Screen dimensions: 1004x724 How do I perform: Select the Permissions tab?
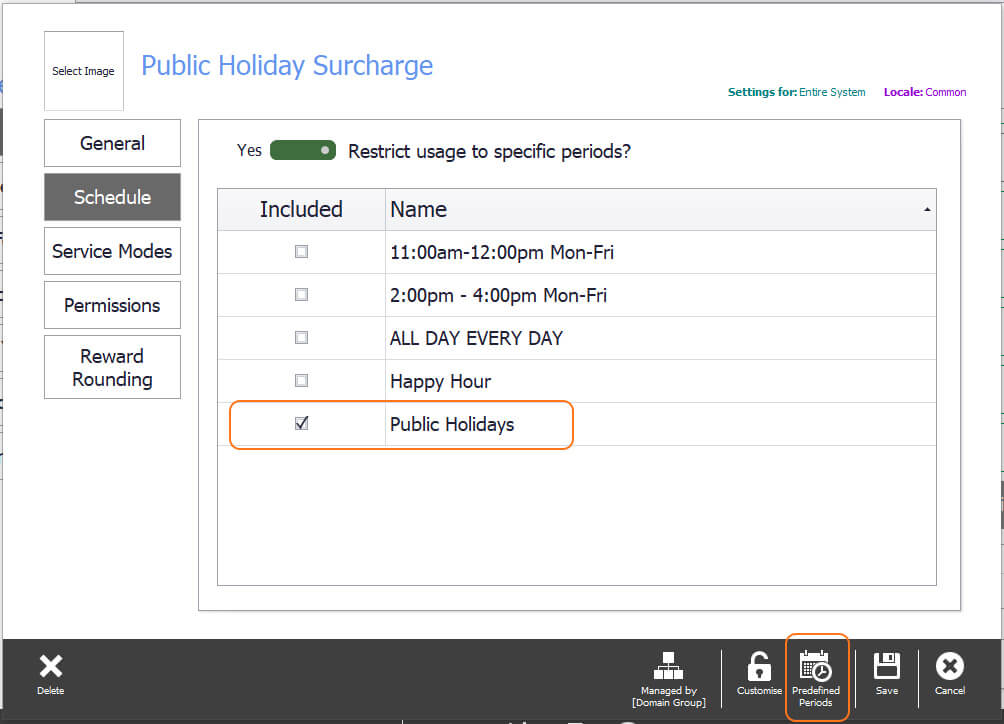111,305
